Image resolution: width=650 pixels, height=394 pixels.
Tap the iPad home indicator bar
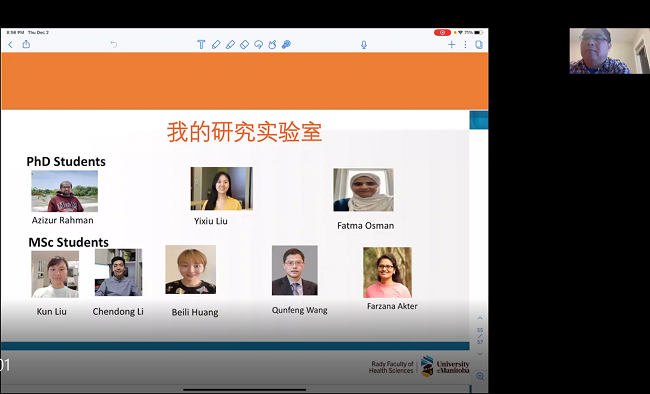[x=245, y=390]
